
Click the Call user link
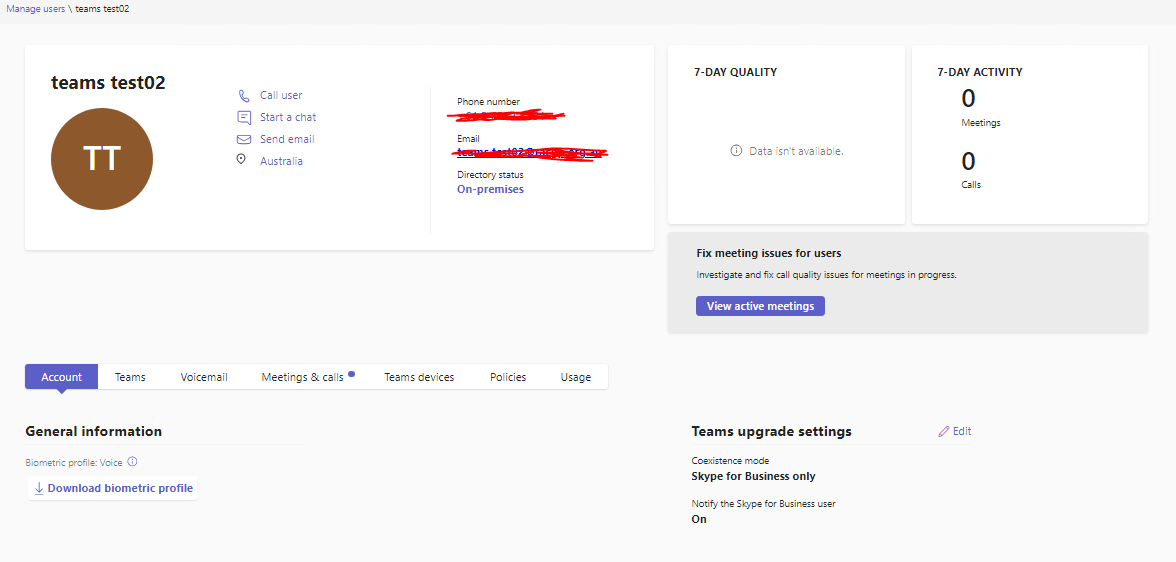click(x=281, y=95)
